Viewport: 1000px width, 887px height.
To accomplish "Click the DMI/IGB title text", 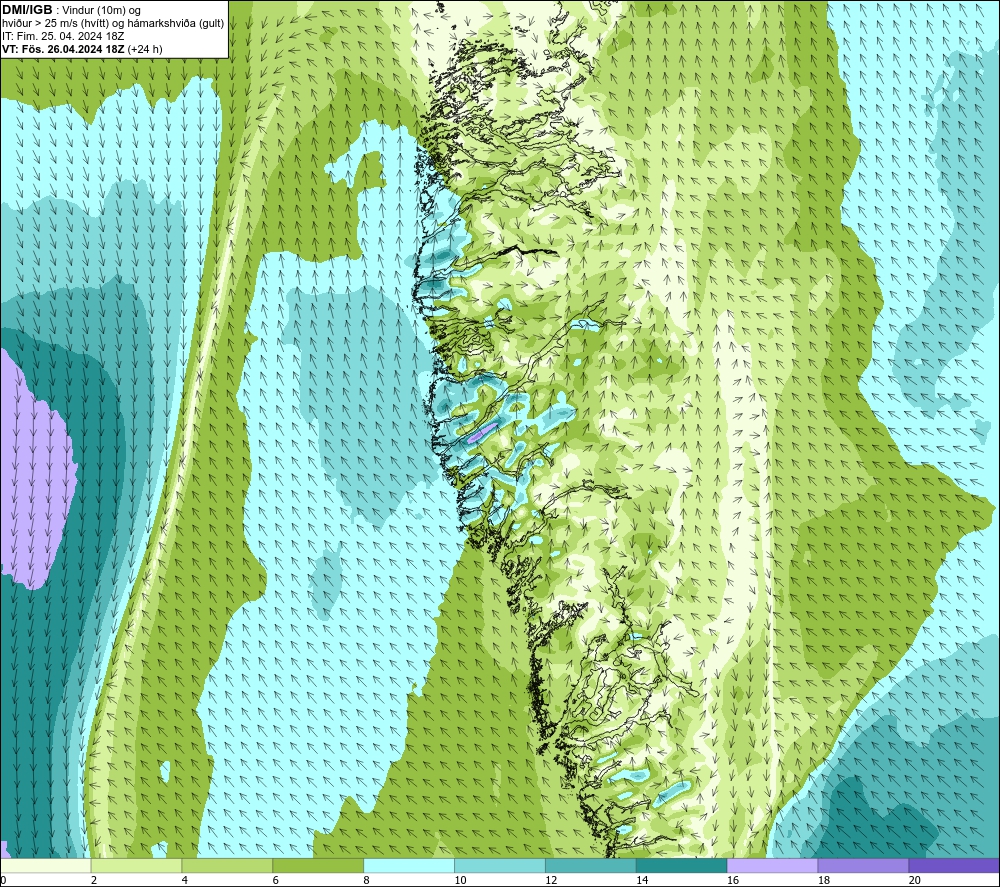I will pos(27,10).
